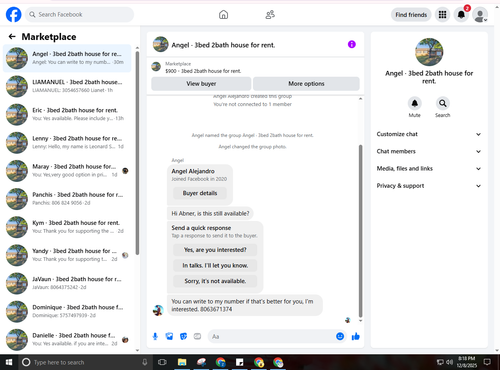The image size is (500, 370).
Task: Click the chat messages scrollbar
Action: [x=360, y=231]
